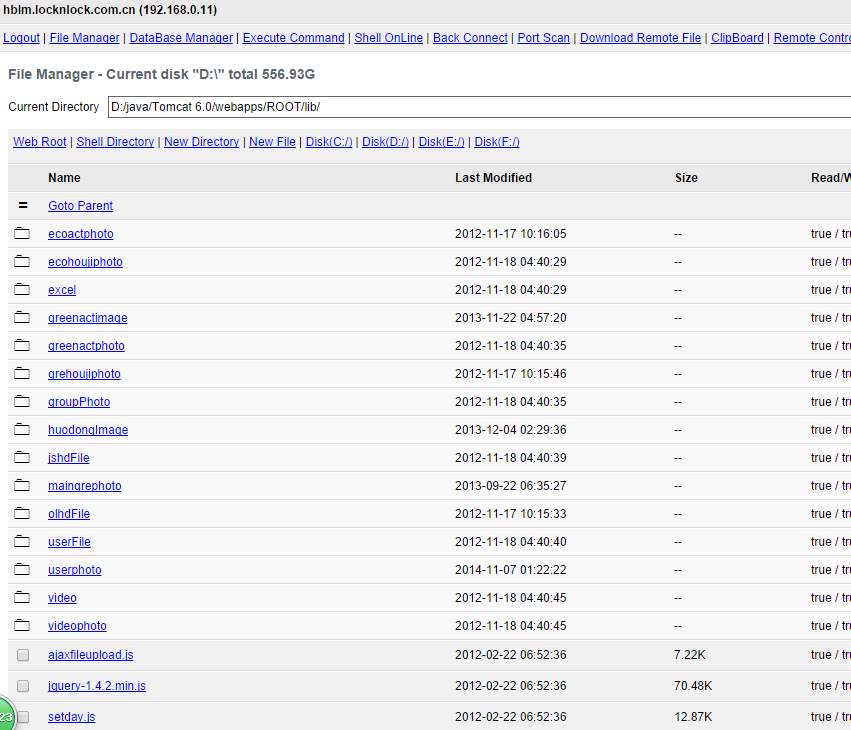Open Shell OnLine
The width and height of the screenshot is (851, 730).
(389, 38)
